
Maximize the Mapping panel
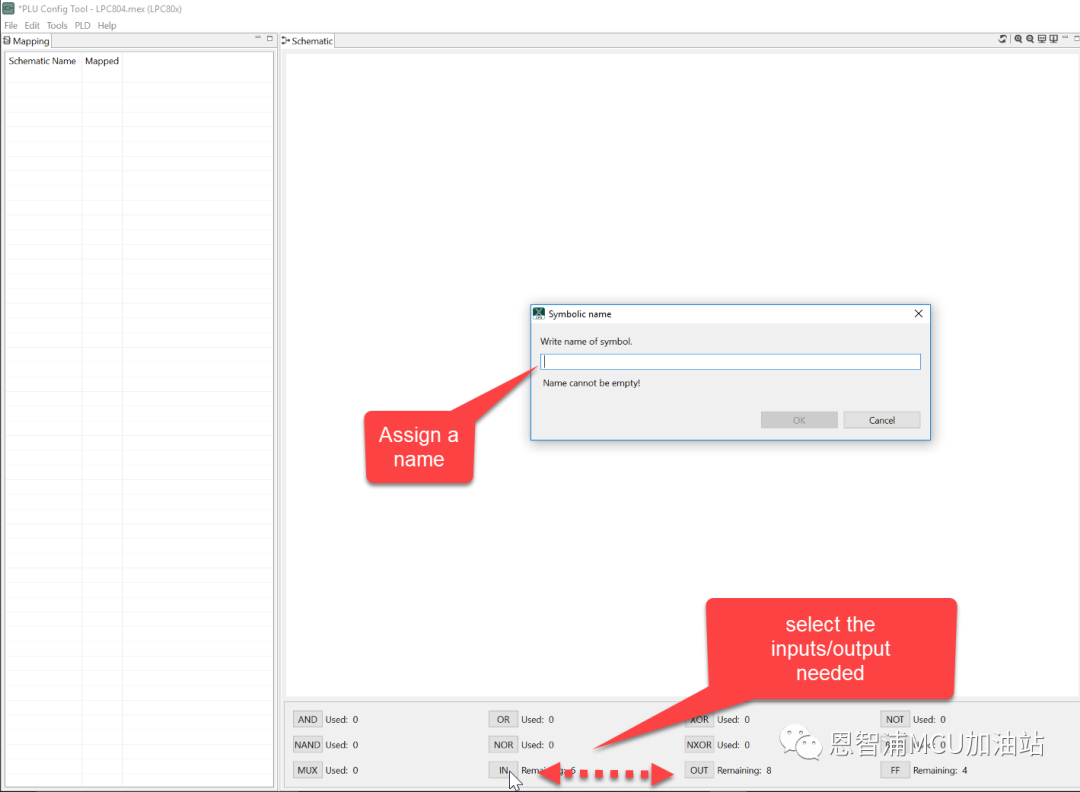(270, 39)
